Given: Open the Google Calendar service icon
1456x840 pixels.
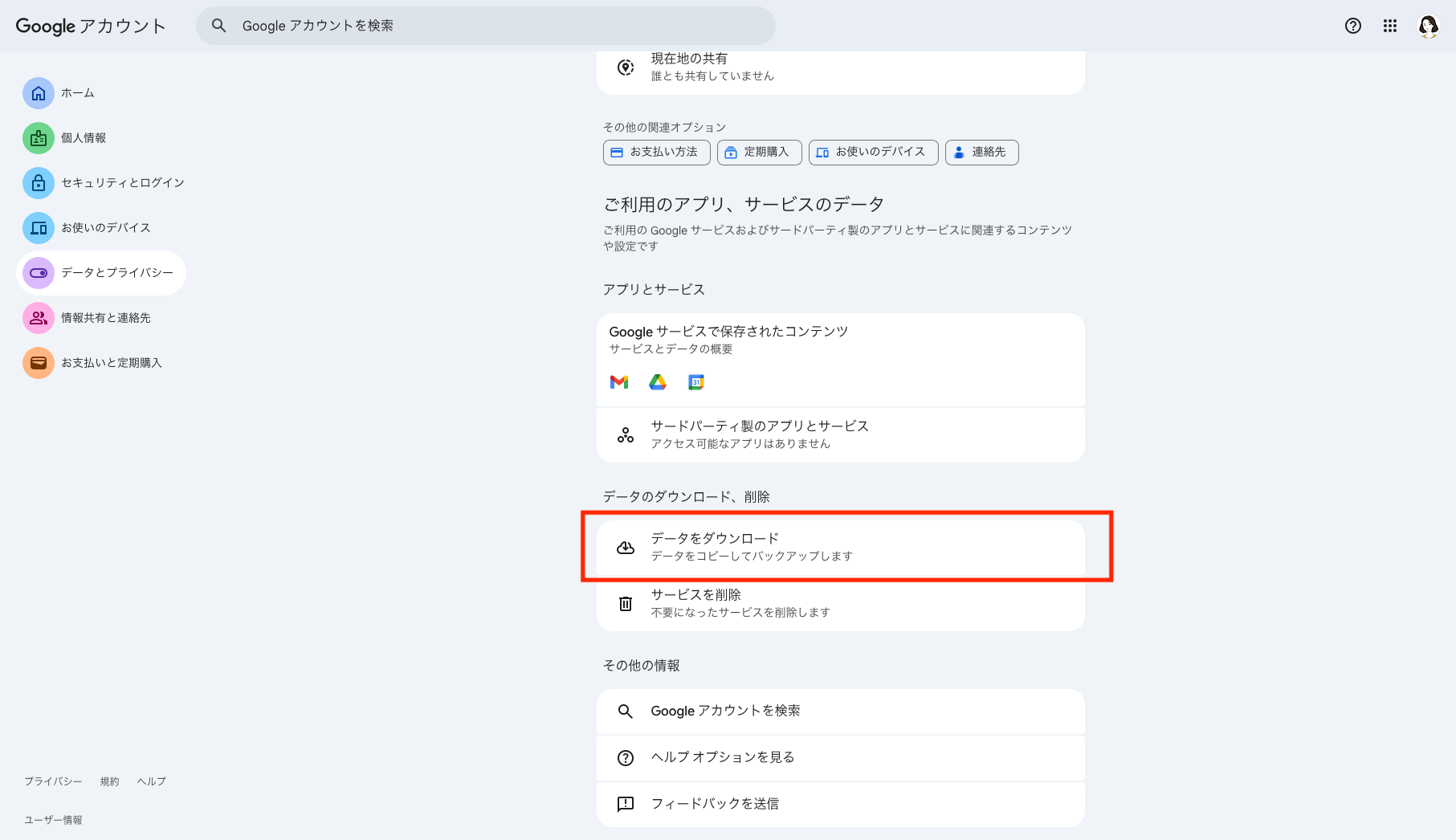Looking at the screenshot, I should [x=695, y=382].
